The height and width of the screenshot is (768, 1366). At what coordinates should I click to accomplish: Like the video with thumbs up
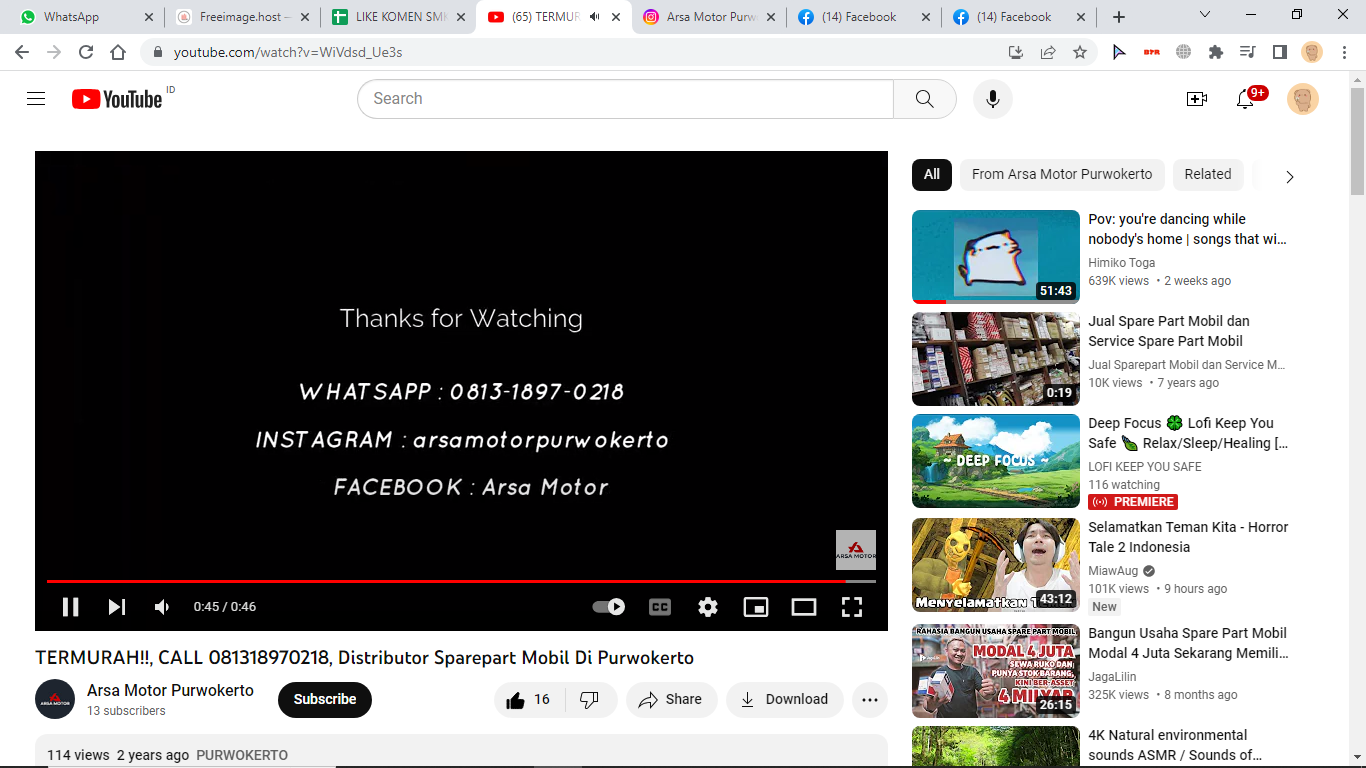point(529,700)
